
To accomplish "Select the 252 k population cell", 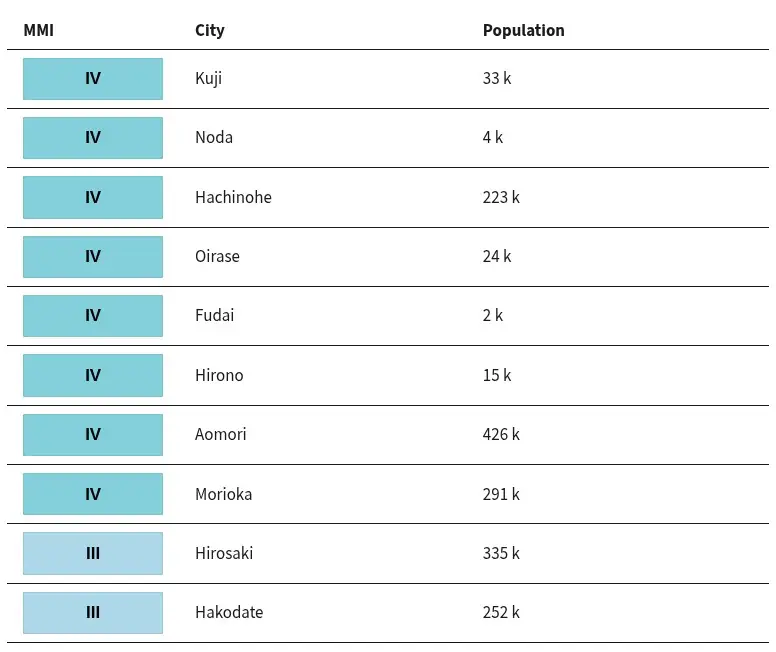I will [x=501, y=612].
